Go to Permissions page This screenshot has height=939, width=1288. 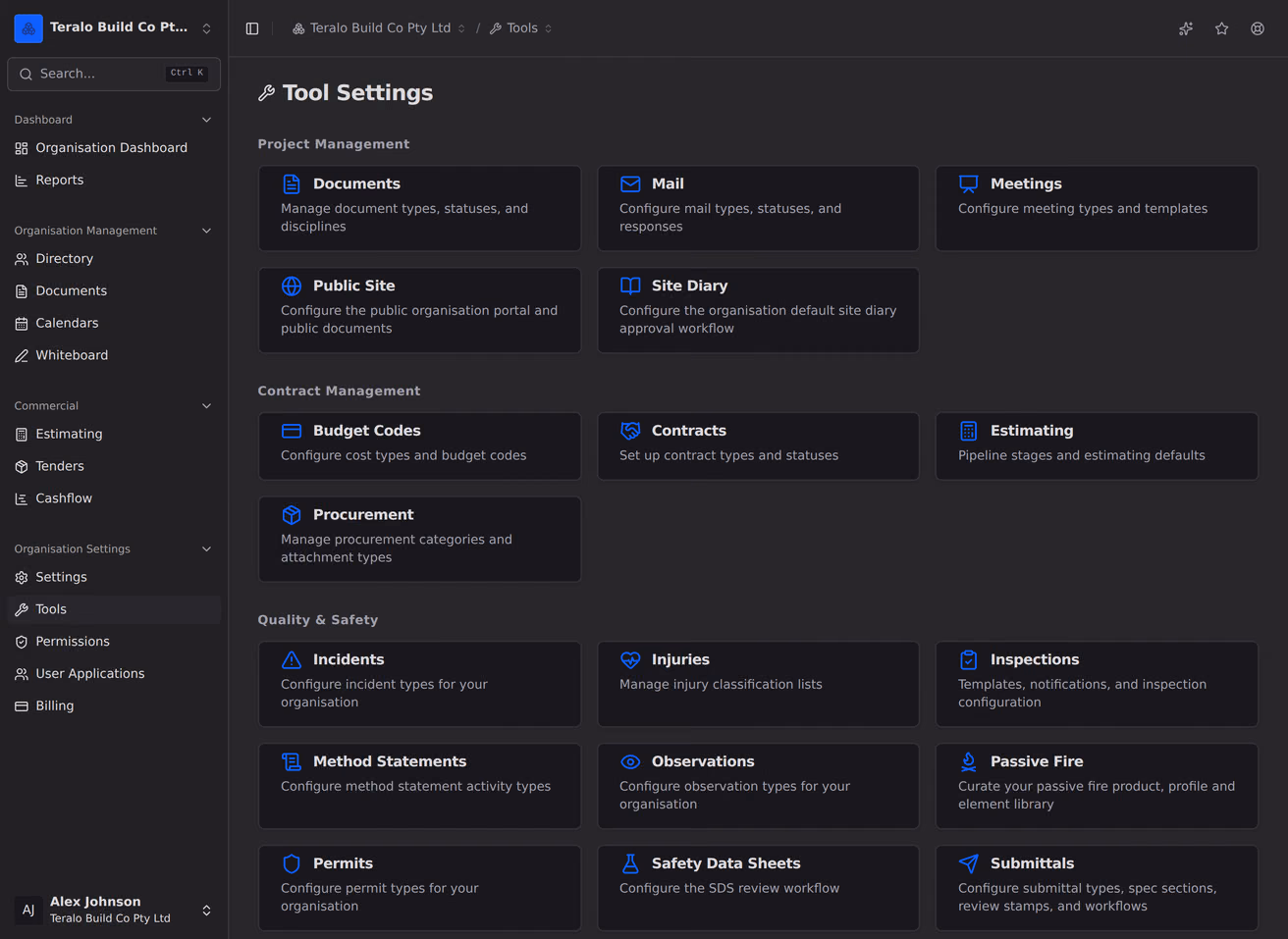point(114,642)
